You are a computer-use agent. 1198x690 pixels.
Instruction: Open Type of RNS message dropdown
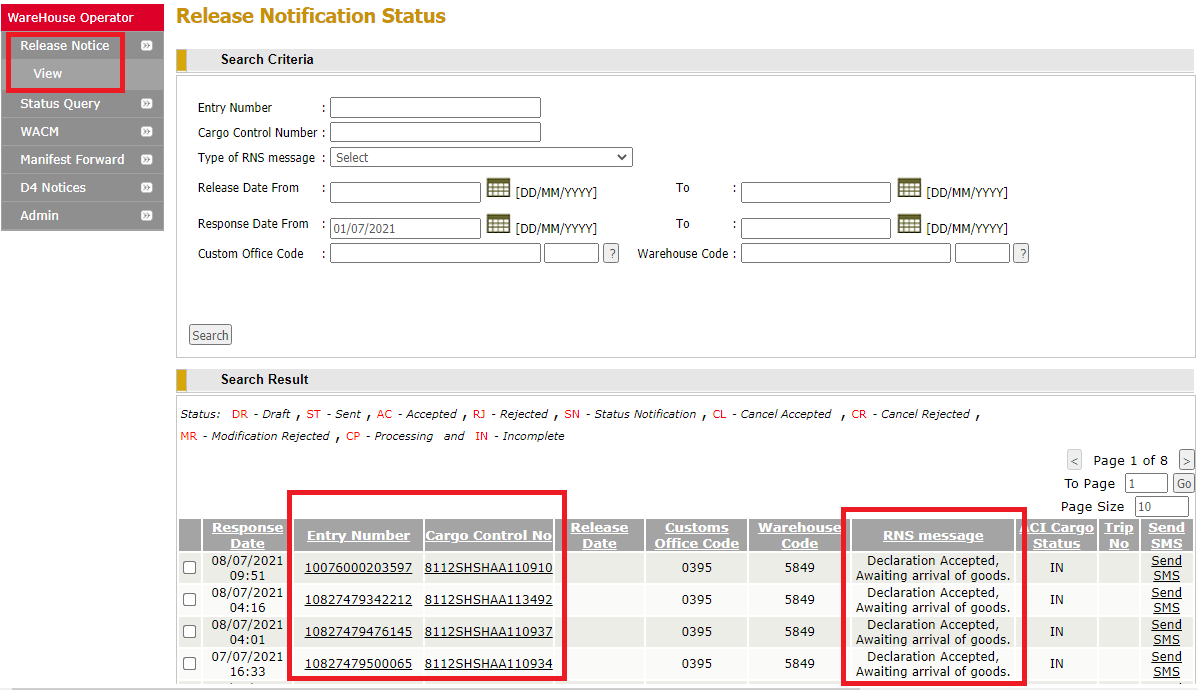pyautogui.click(x=481, y=157)
